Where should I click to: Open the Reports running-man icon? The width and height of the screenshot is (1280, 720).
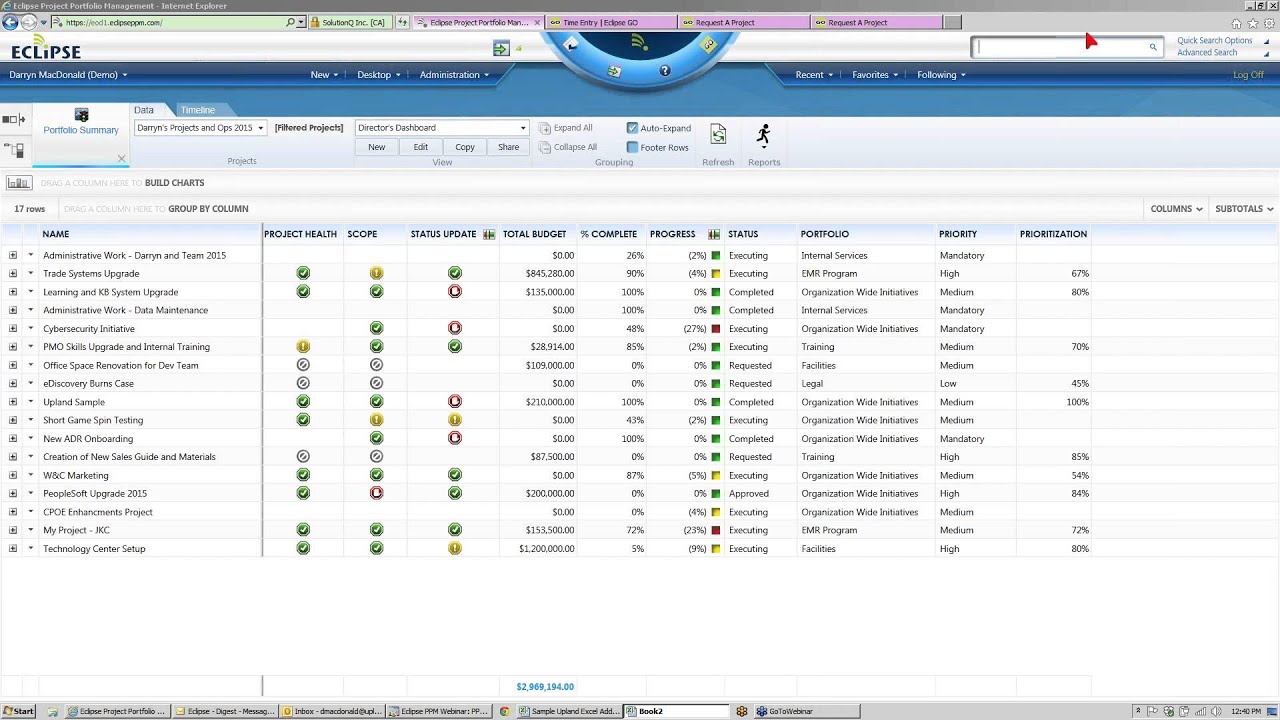click(x=764, y=135)
